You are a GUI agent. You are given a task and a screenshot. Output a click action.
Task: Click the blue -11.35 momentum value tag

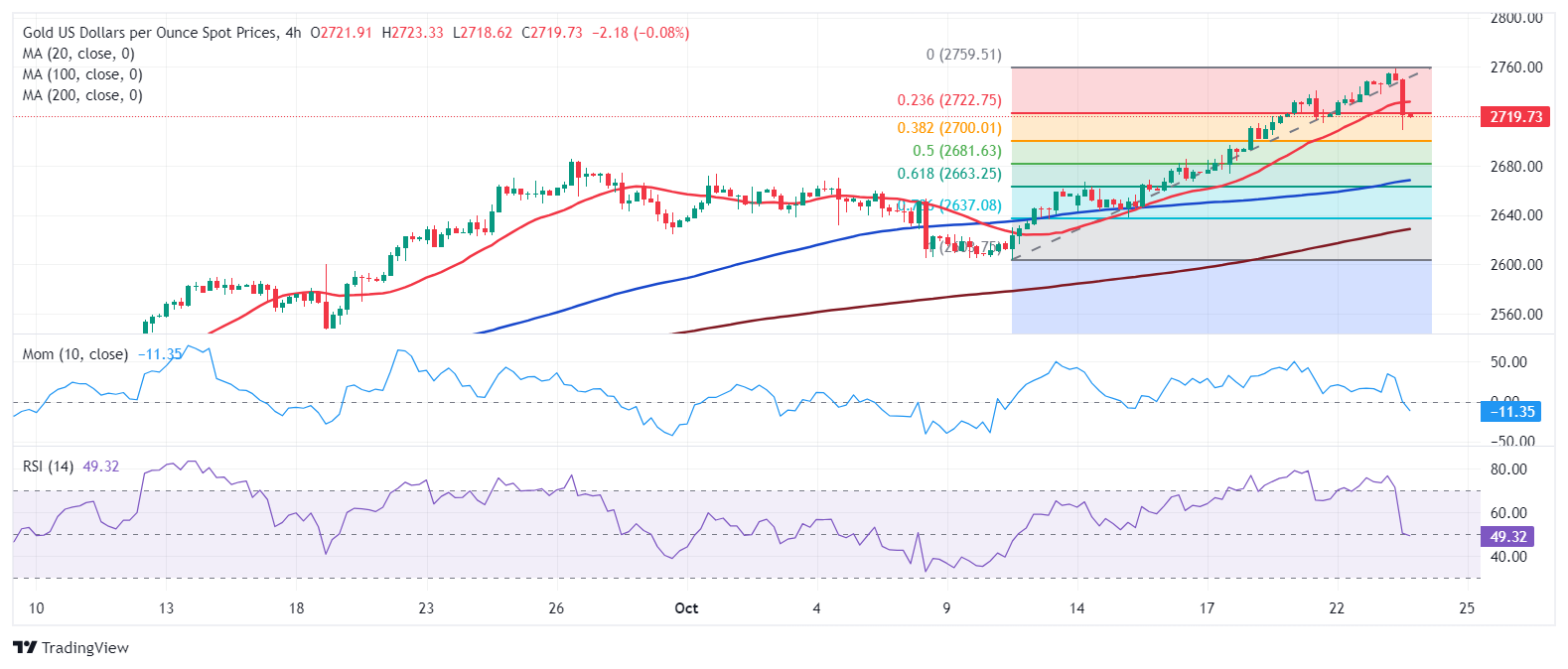[1511, 411]
